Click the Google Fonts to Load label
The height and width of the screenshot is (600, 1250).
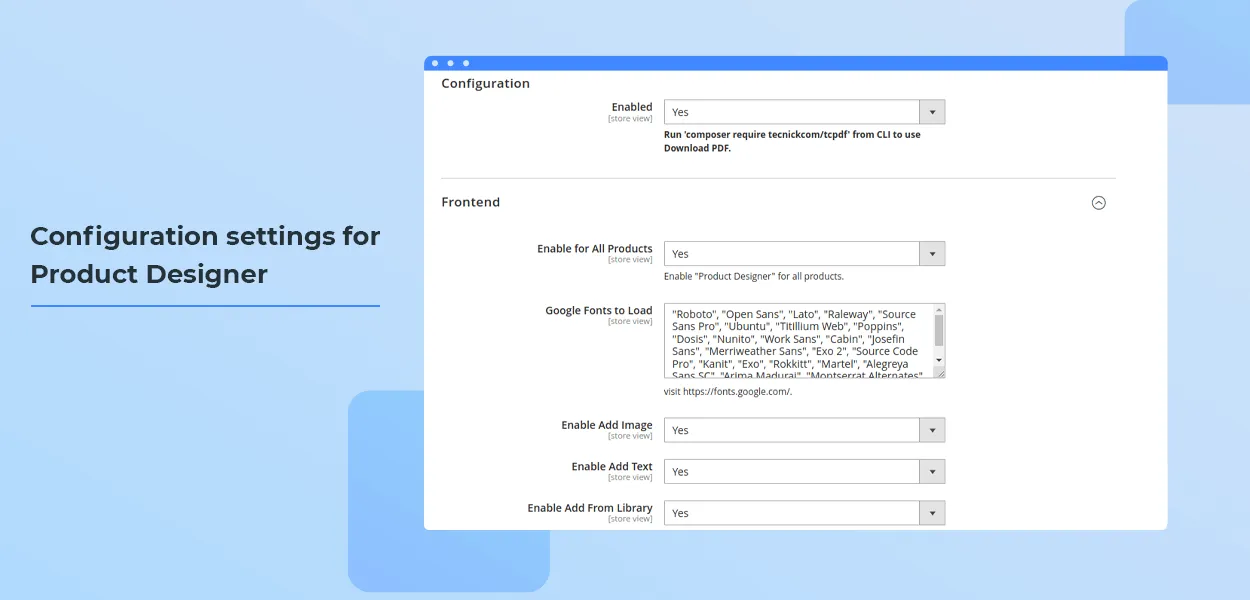tap(598, 311)
